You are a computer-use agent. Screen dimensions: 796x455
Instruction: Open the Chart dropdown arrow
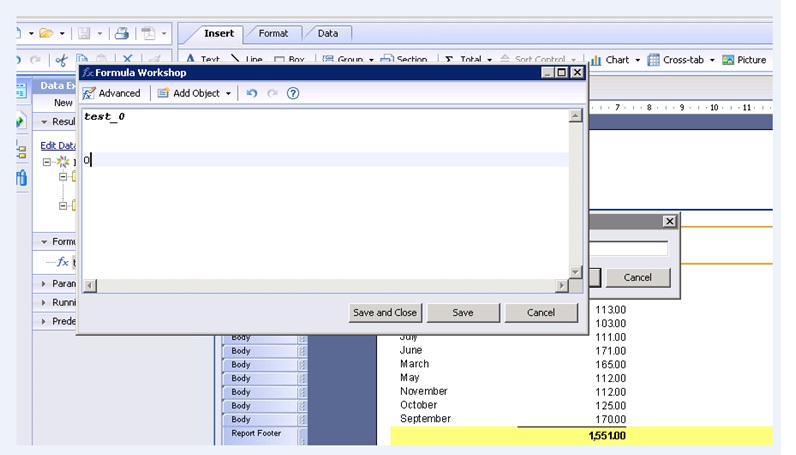click(x=638, y=60)
